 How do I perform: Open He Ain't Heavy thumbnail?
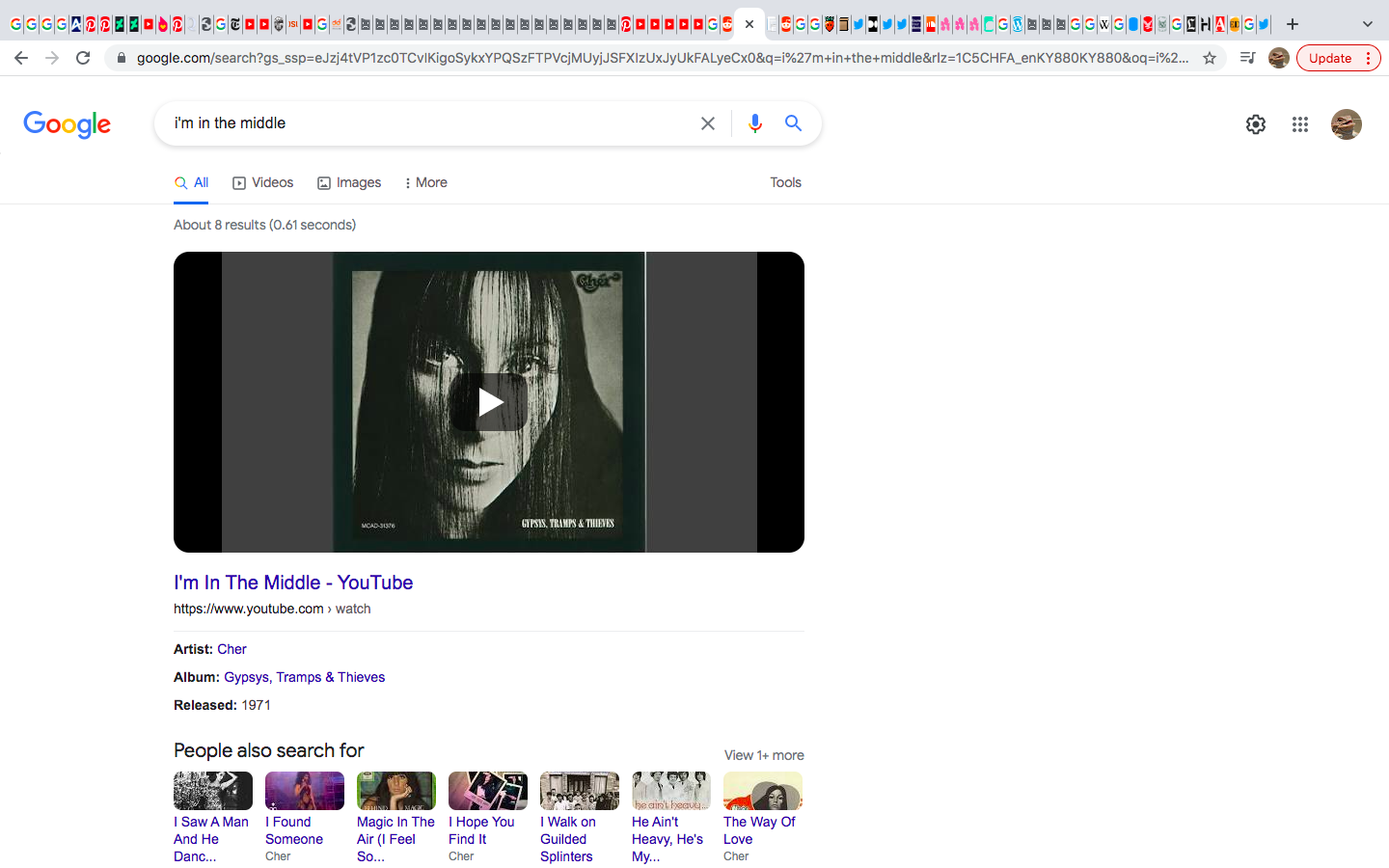point(671,791)
